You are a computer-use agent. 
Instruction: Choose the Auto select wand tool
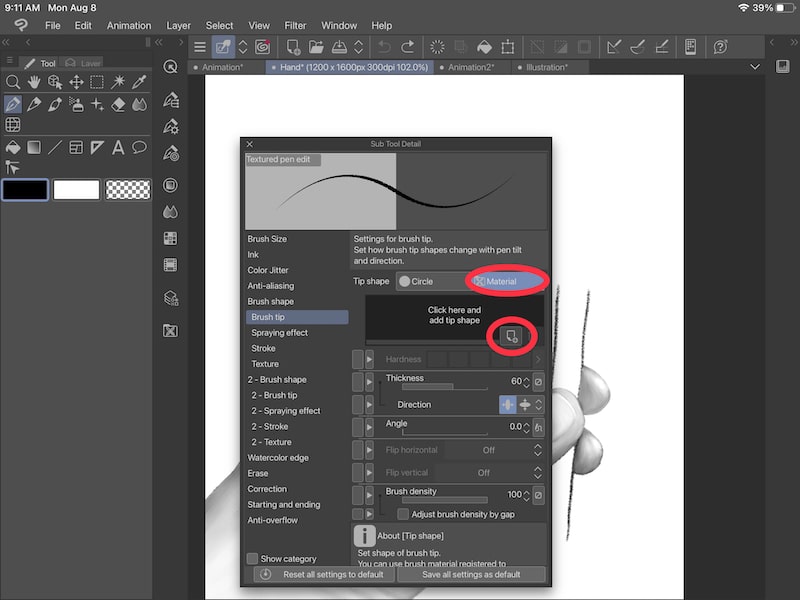[x=117, y=82]
